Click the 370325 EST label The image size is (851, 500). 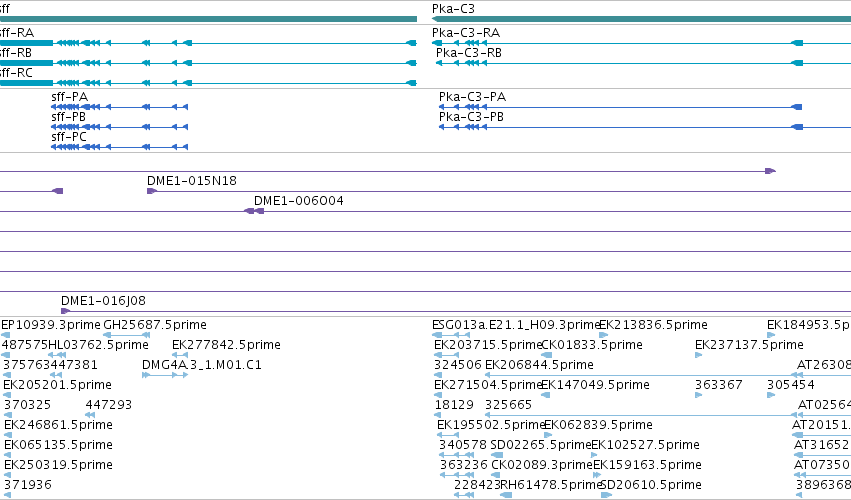pyautogui.click(x=27, y=404)
